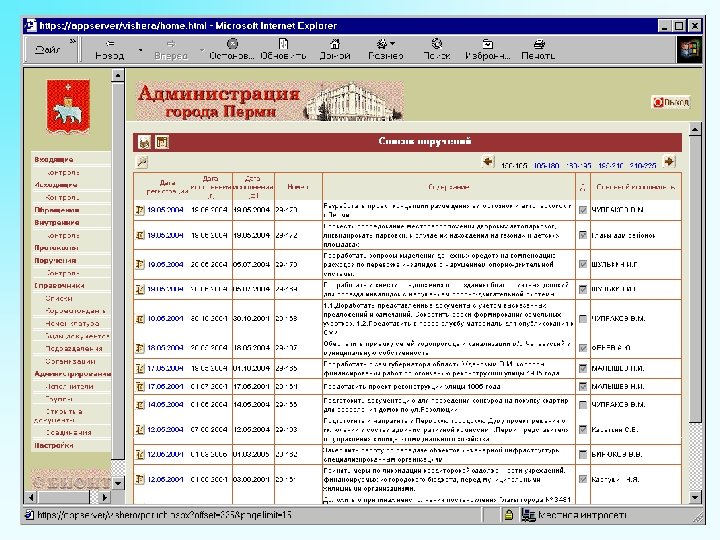Go back with the Назад toolbar button
Viewport: 720px width, 540px height.
tap(109, 49)
